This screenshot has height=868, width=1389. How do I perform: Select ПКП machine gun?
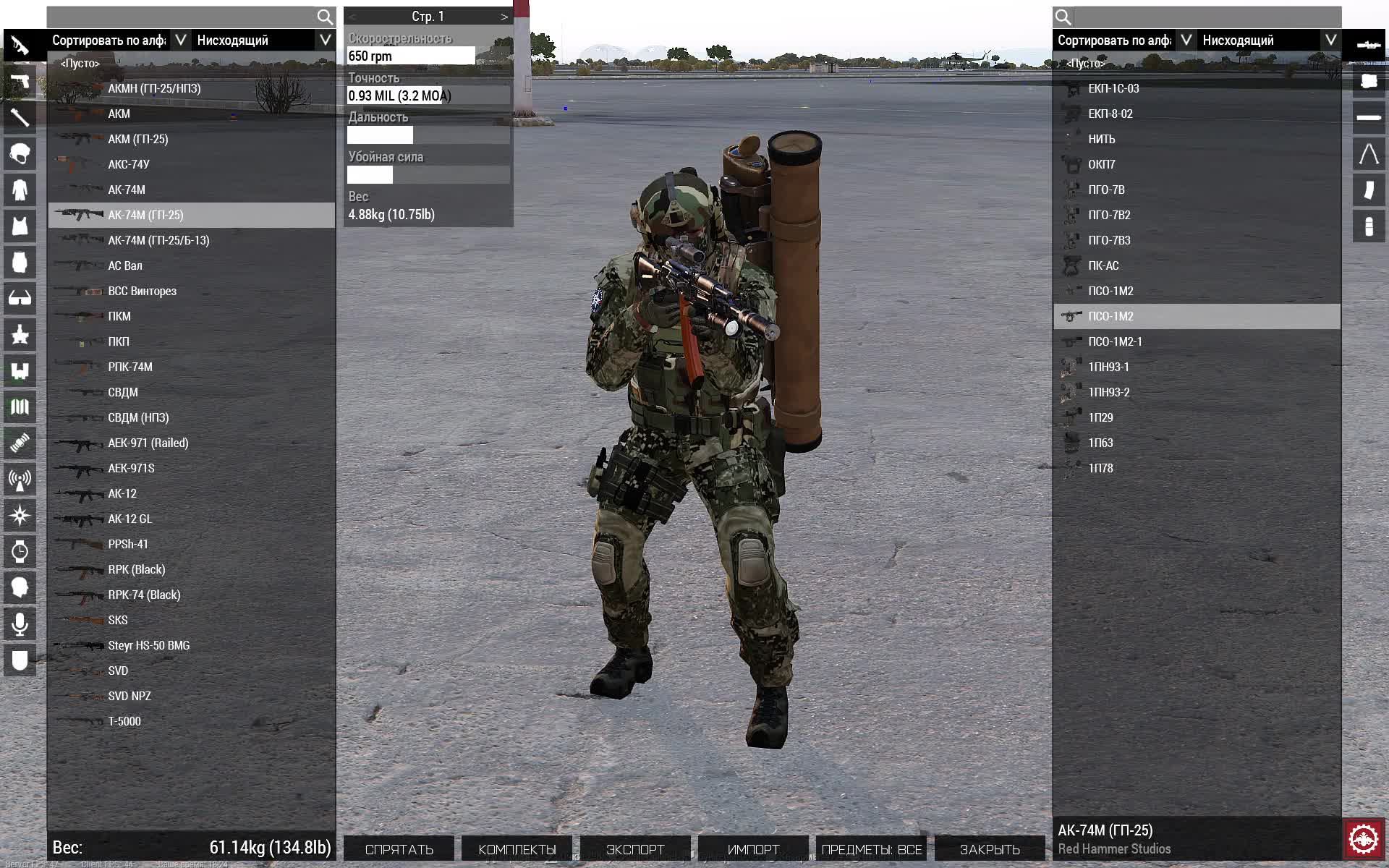192,341
